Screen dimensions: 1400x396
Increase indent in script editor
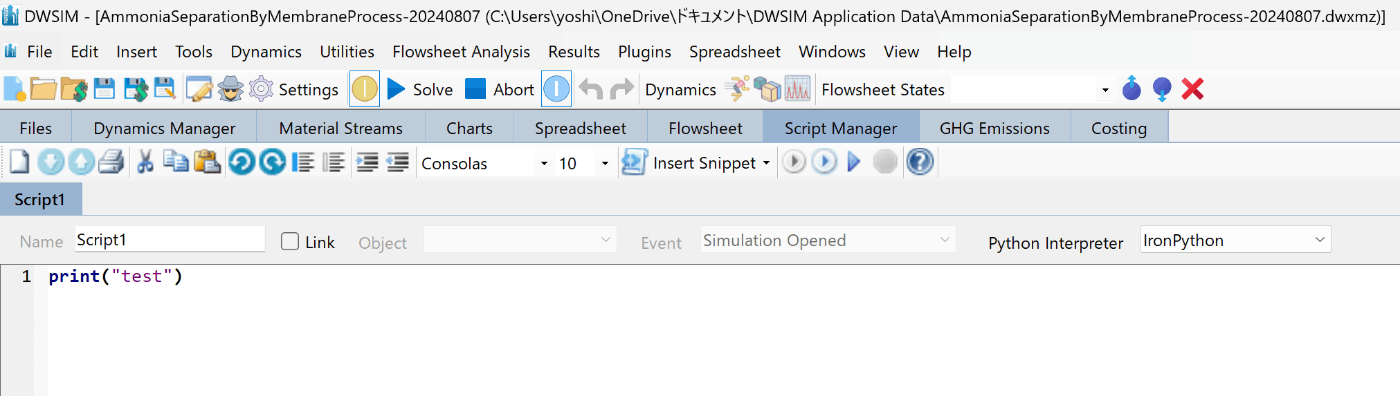point(368,162)
